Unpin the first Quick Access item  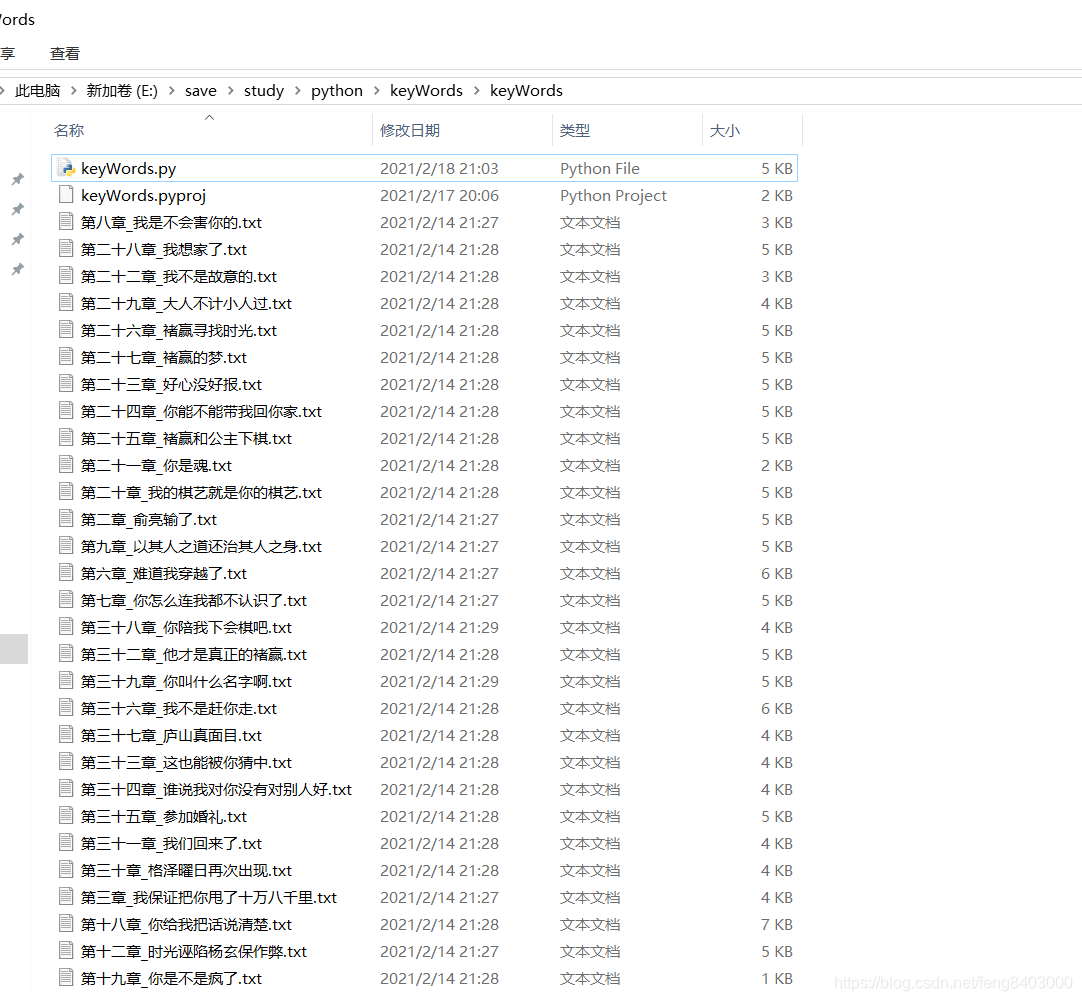17,179
